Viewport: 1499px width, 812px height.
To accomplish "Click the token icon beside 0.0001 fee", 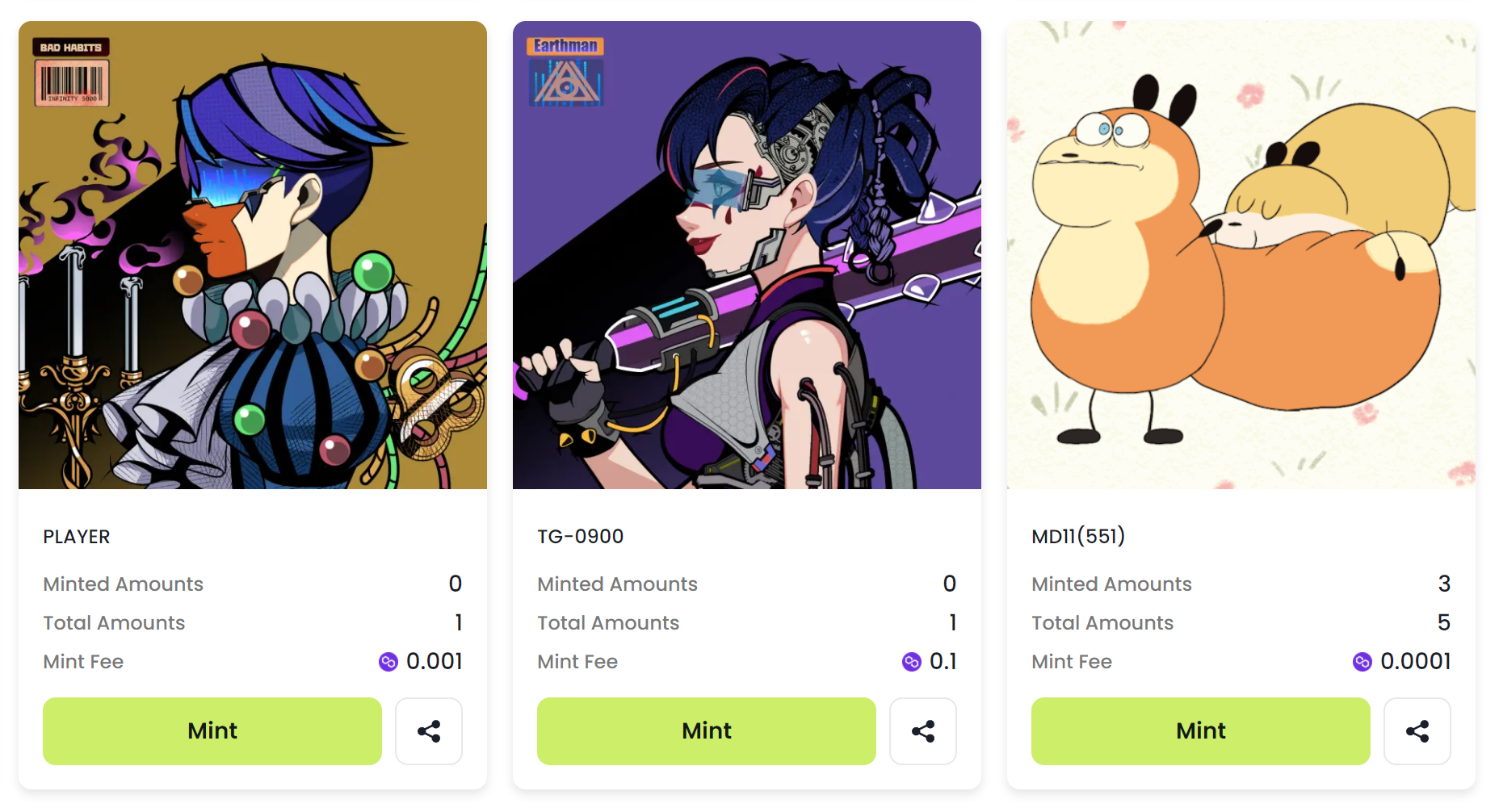I will pyautogui.click(x=1363, y=662).
